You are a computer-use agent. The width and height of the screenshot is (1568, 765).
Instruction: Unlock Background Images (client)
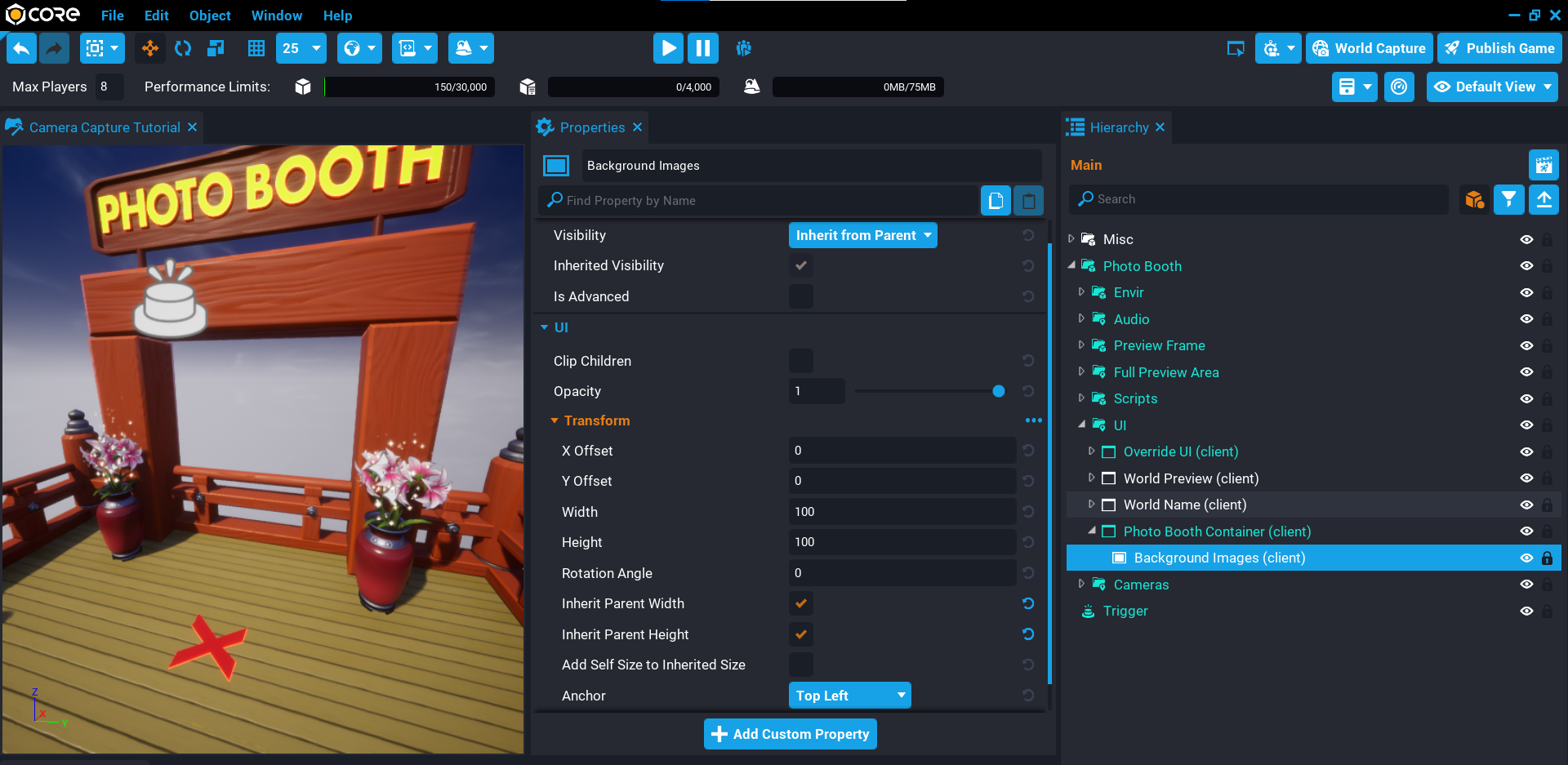coord(1548,558)
